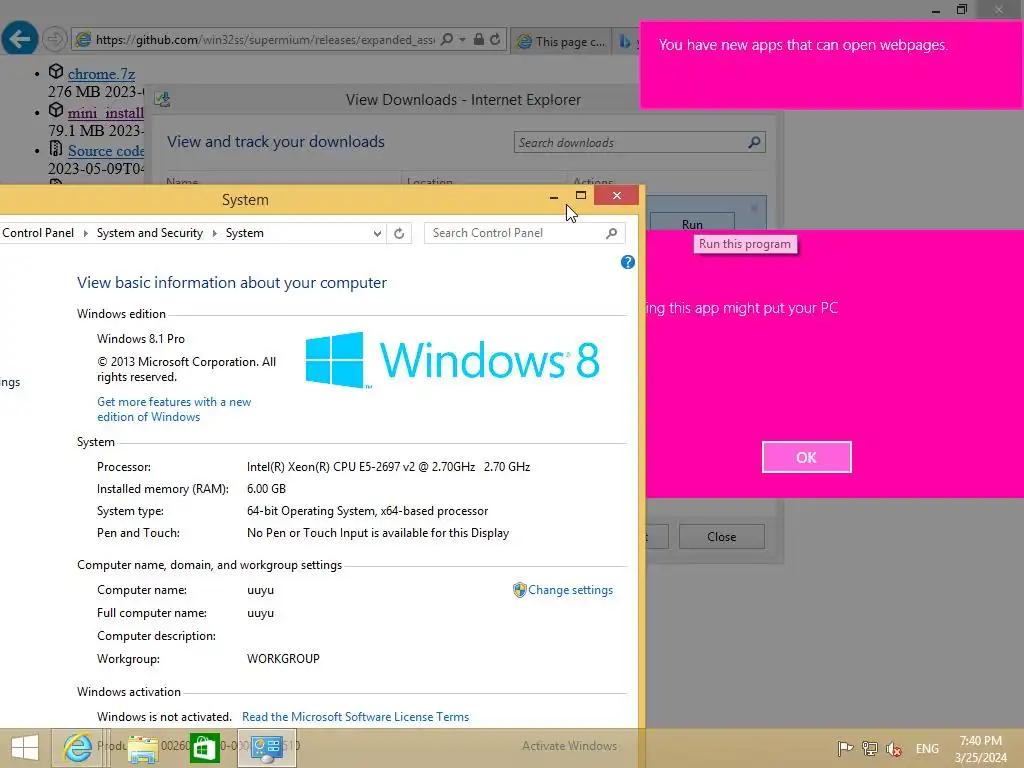
Task: Click Close in View Downloads window
Action: point(722,536)
